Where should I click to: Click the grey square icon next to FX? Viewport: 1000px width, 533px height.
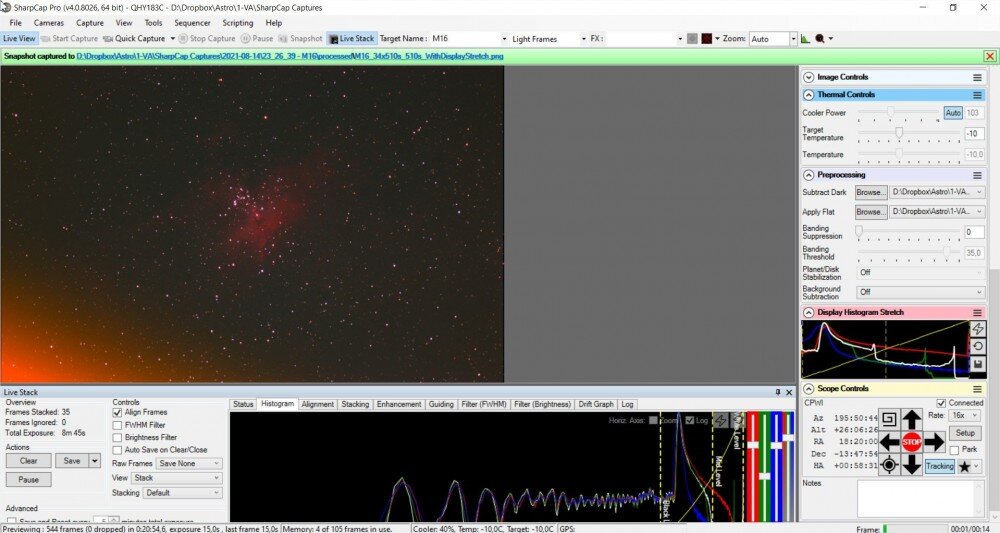(692, 39)
